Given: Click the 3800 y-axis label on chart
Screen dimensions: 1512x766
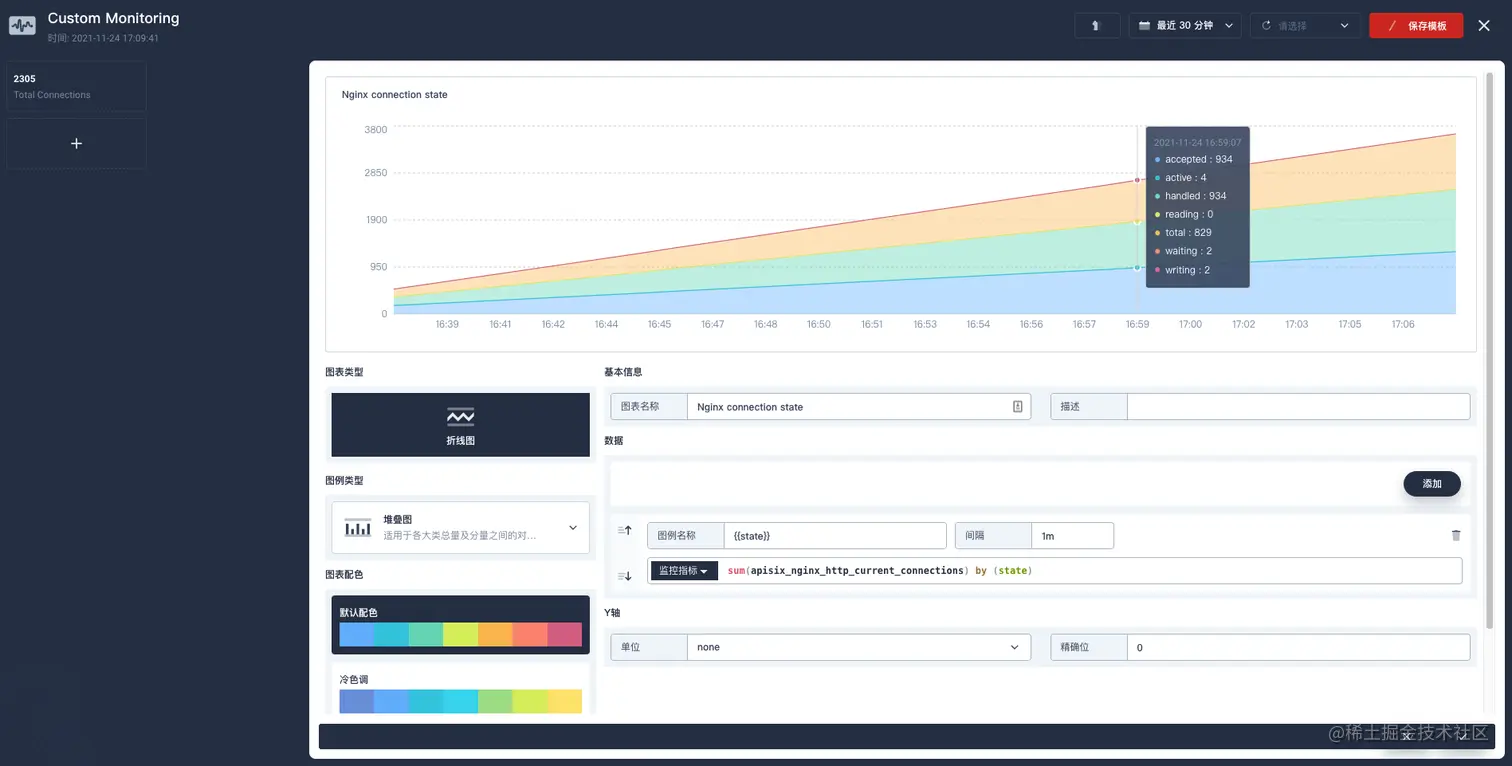Looking at the screenshot, I should click(376, 130).
